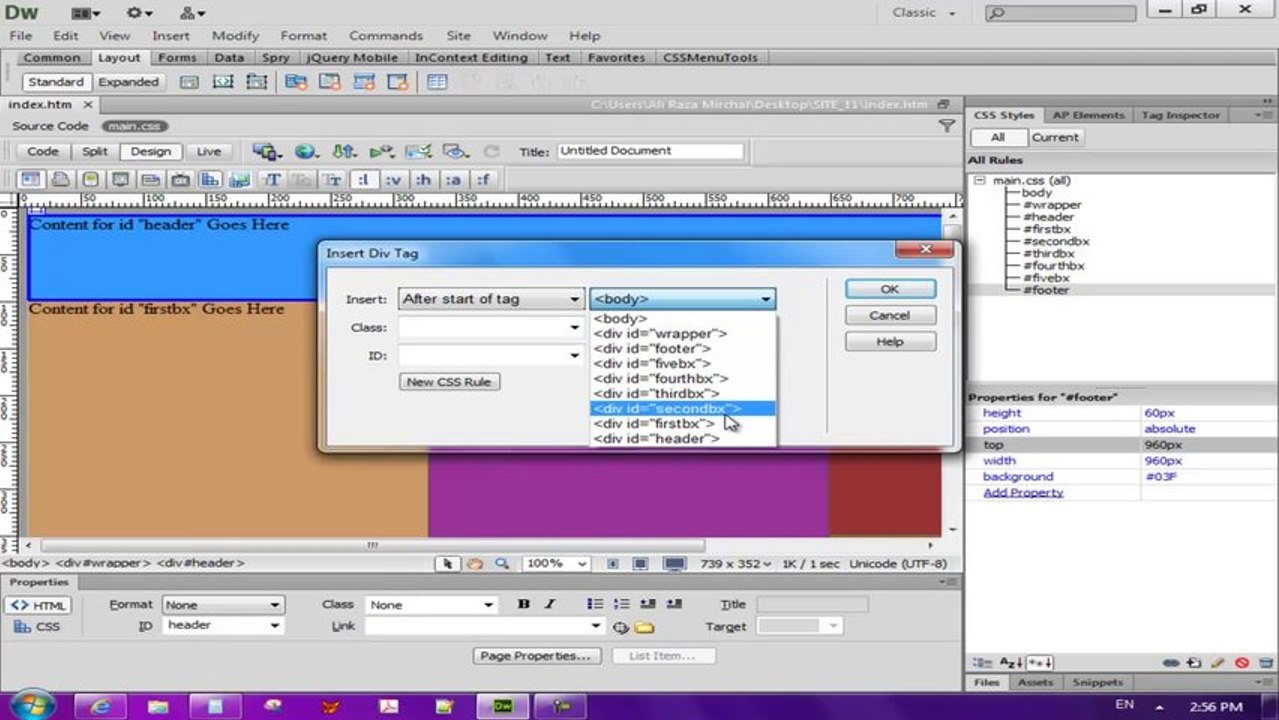
Task: Open the ID dropdown in Insert Div Tag
Action: pos(574,355)
